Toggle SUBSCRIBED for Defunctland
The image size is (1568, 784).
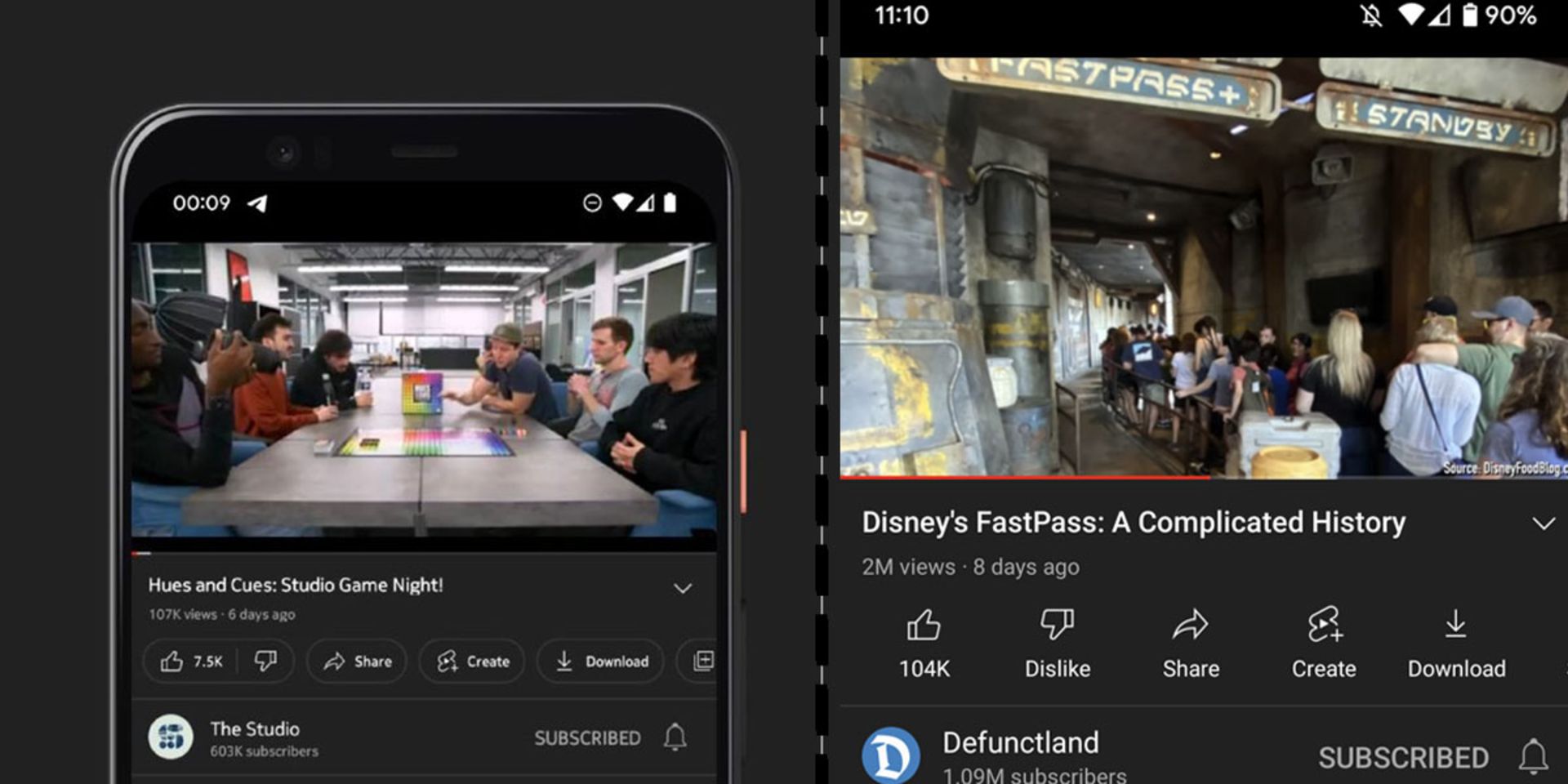[x=1403, y=758]
